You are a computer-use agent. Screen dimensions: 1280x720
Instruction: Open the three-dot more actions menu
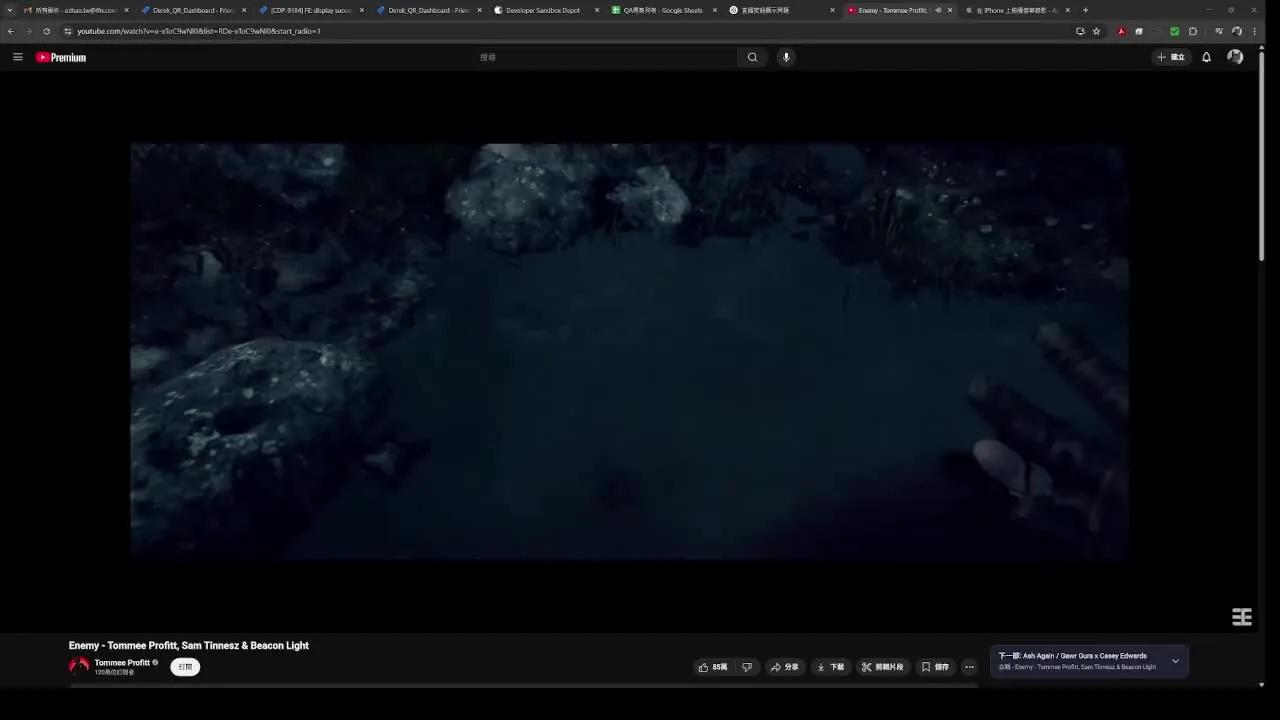(968, 666)
